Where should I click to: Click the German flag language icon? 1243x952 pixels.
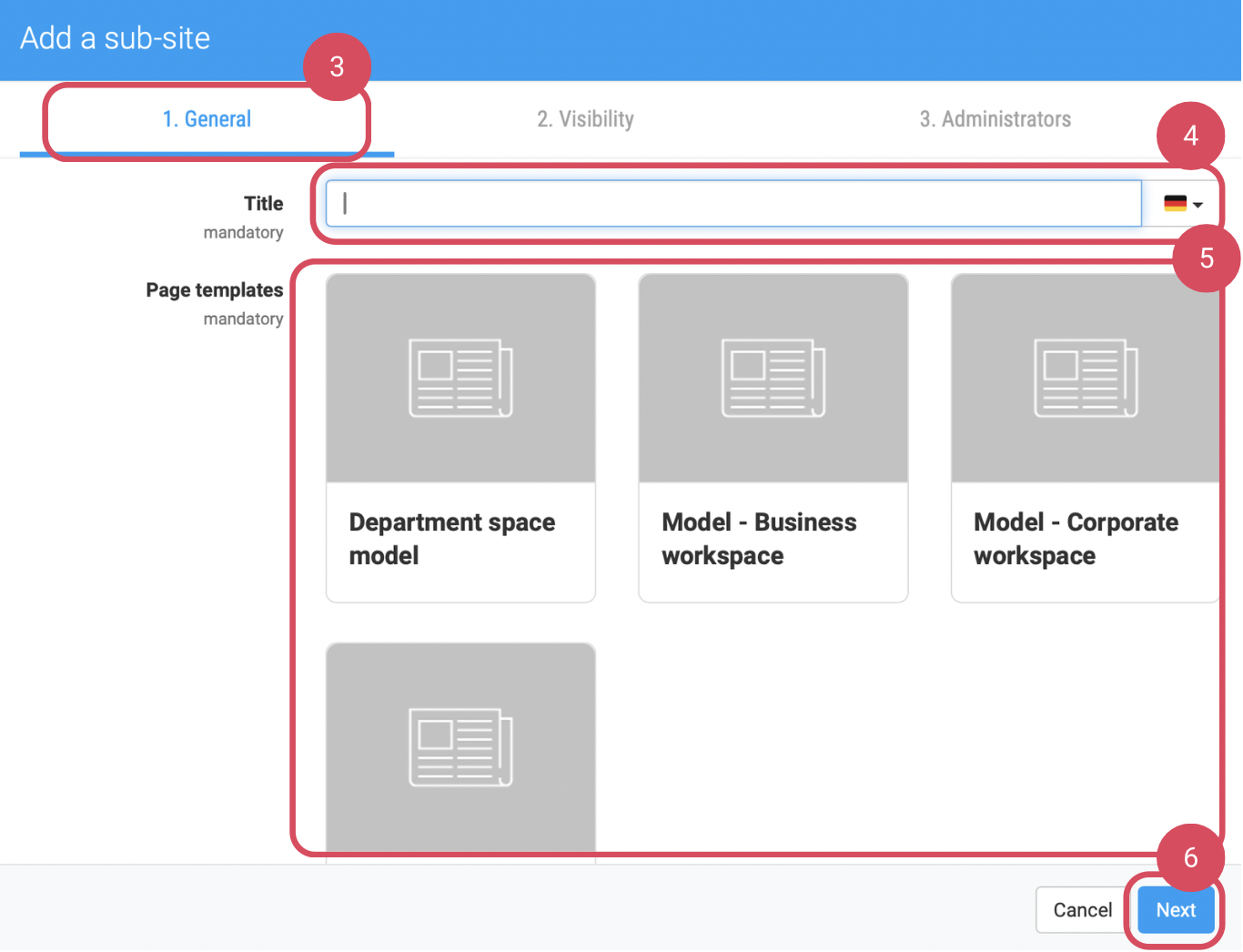click(x=1175, y=204)
